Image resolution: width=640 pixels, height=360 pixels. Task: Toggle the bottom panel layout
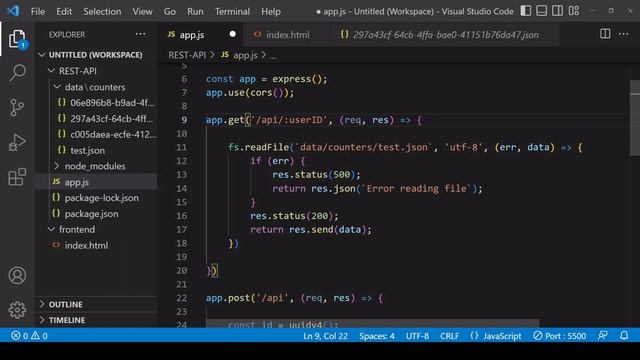coord(542,11)
